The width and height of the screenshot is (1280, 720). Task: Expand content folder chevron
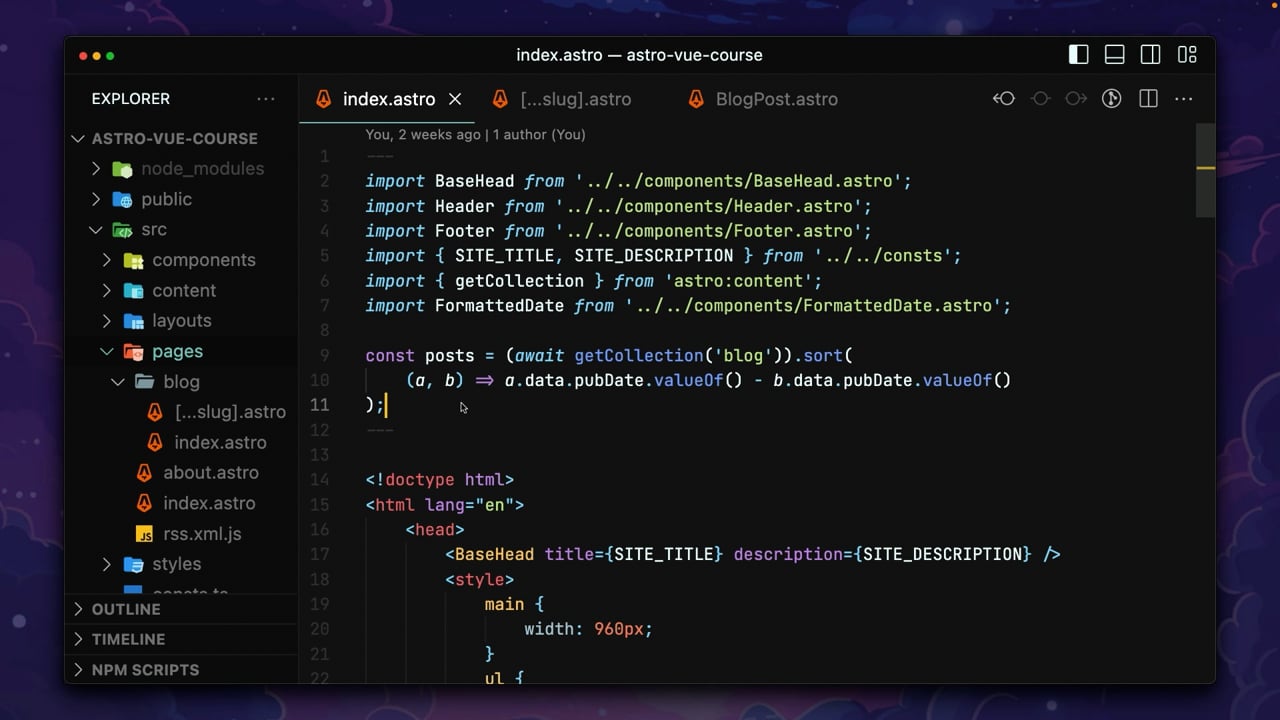(x=107, y=290)
